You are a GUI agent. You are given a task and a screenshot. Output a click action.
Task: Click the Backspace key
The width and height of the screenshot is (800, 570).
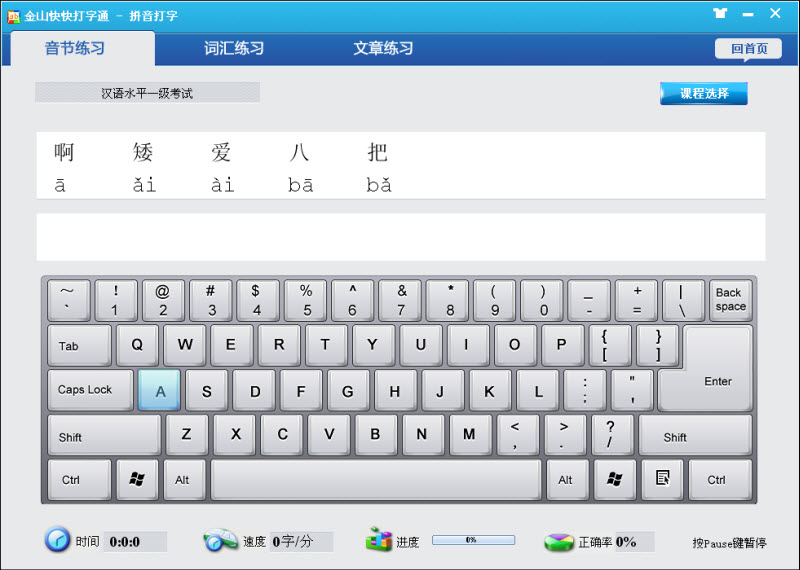click(x=730, y=300)
